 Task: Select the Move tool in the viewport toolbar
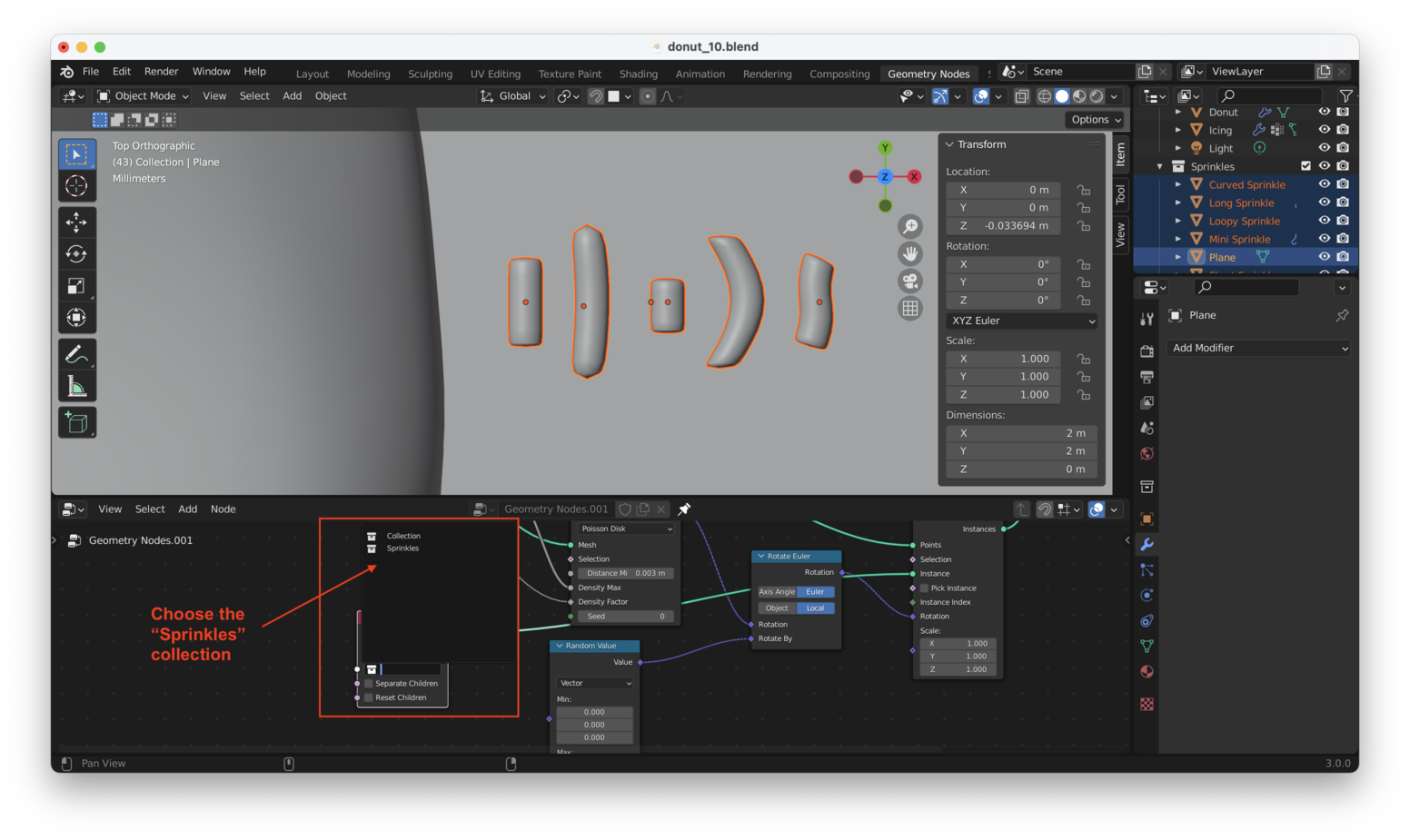pyautogui.click(x=77, y=222)
